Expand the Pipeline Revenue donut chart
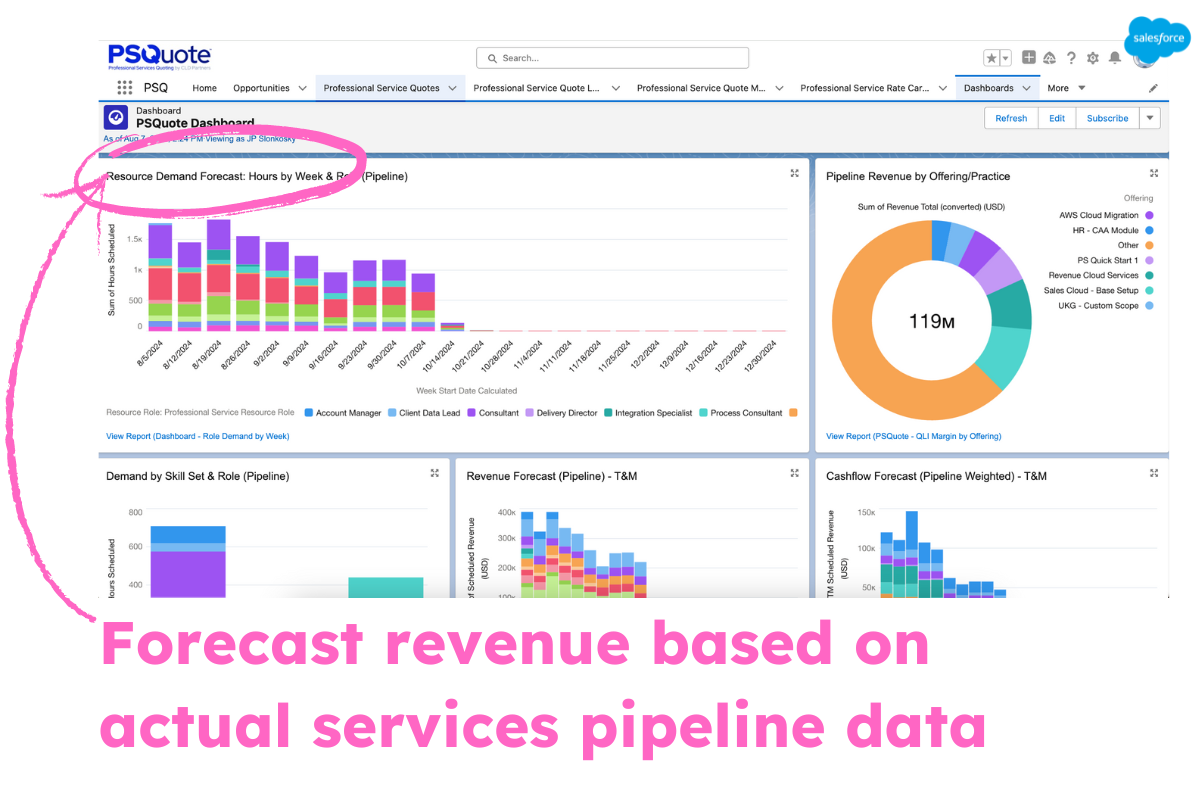1200x800 pixels. pos(1154,173)
